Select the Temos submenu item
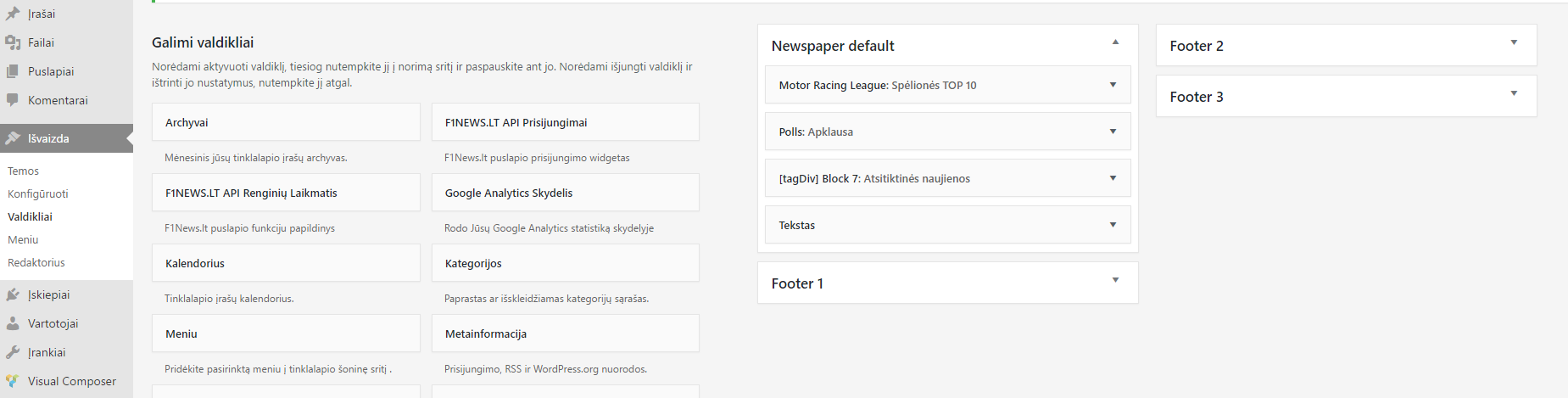Screen dimensions: 1568x398 [24, 171]
